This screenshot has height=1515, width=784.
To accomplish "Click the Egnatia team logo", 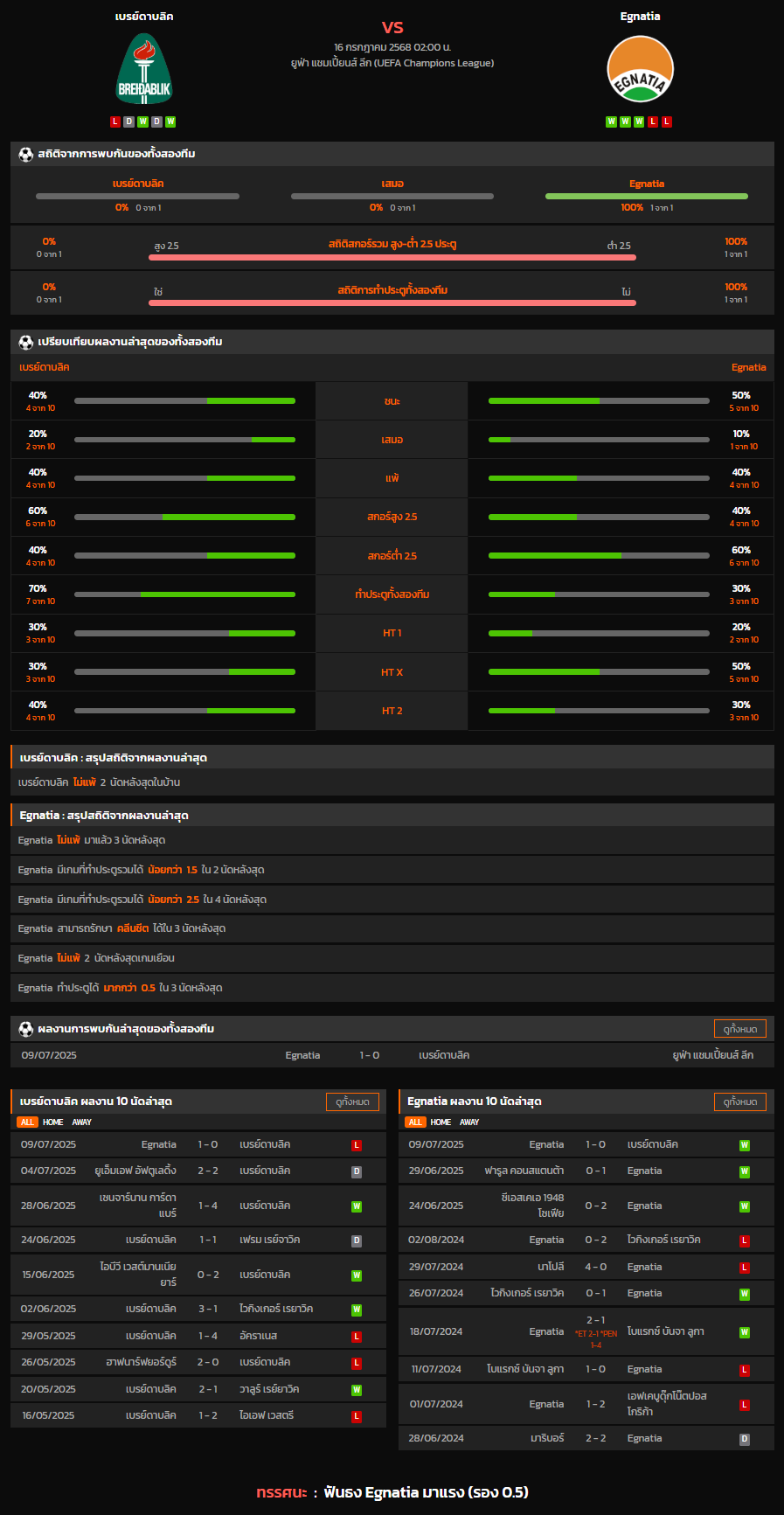I will tap(640, 69).
